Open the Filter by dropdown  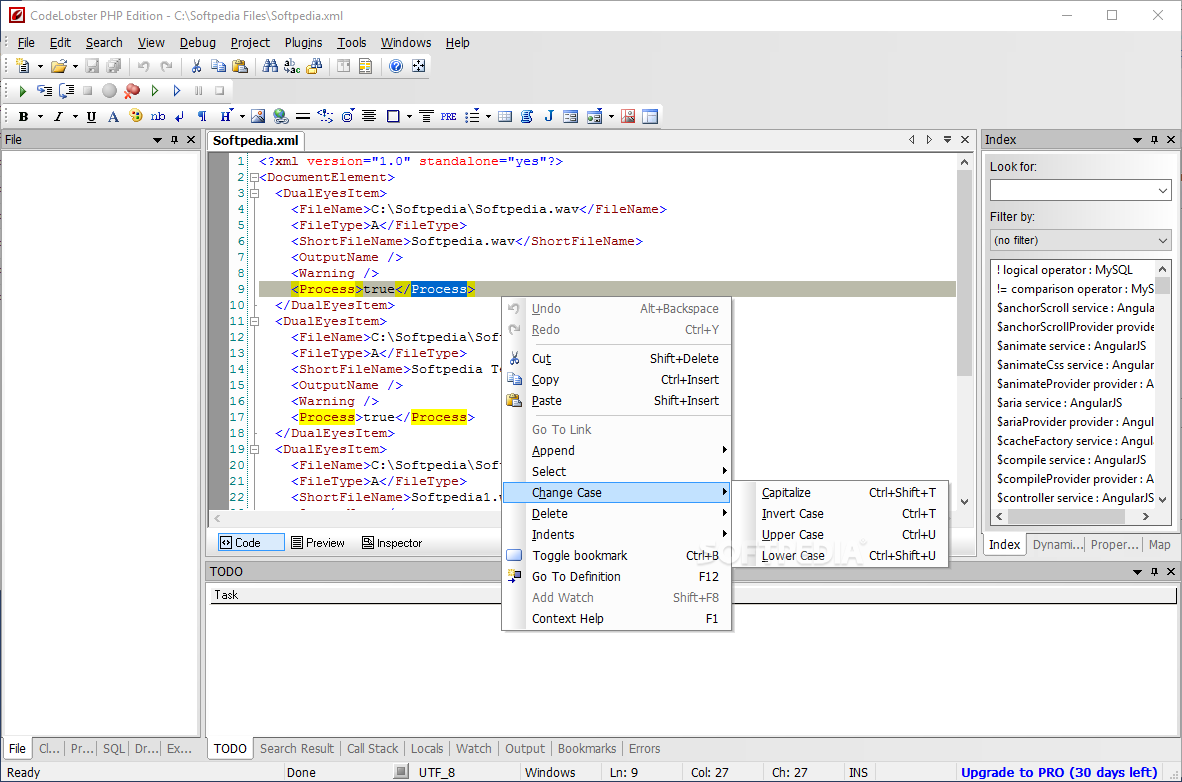(x=1080, y=241)
